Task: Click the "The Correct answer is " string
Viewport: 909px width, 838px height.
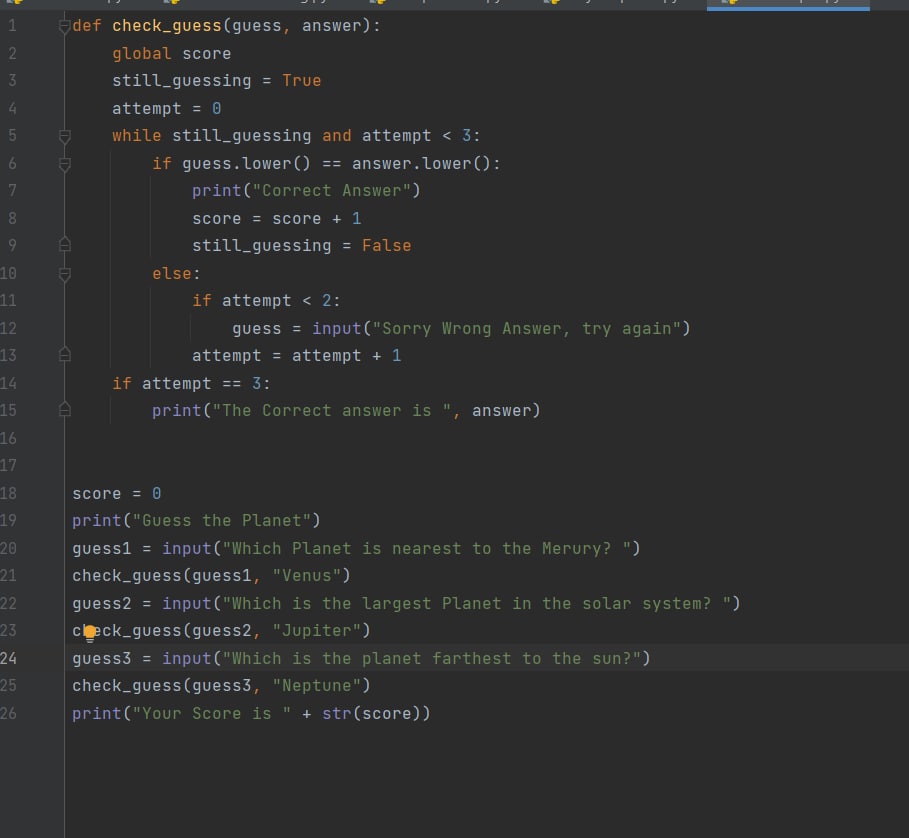Action: tap(332, 411)
